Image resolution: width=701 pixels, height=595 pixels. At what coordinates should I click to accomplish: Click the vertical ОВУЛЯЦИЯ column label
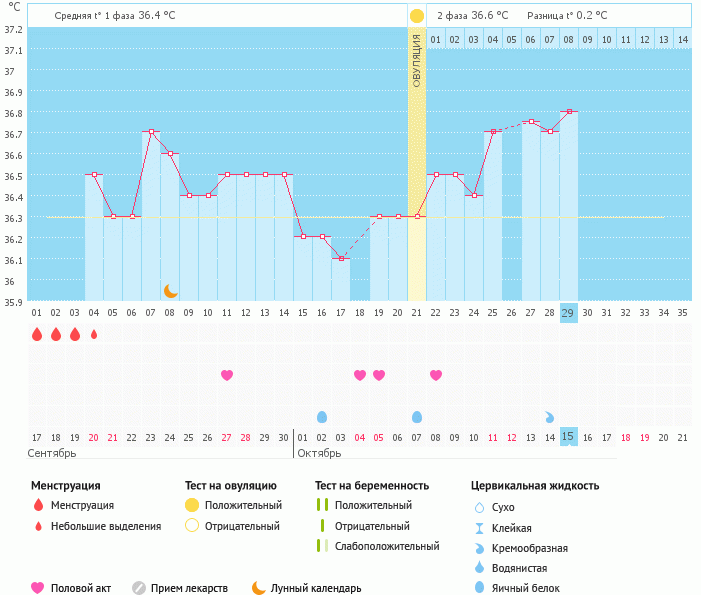[x=417, y=61]
